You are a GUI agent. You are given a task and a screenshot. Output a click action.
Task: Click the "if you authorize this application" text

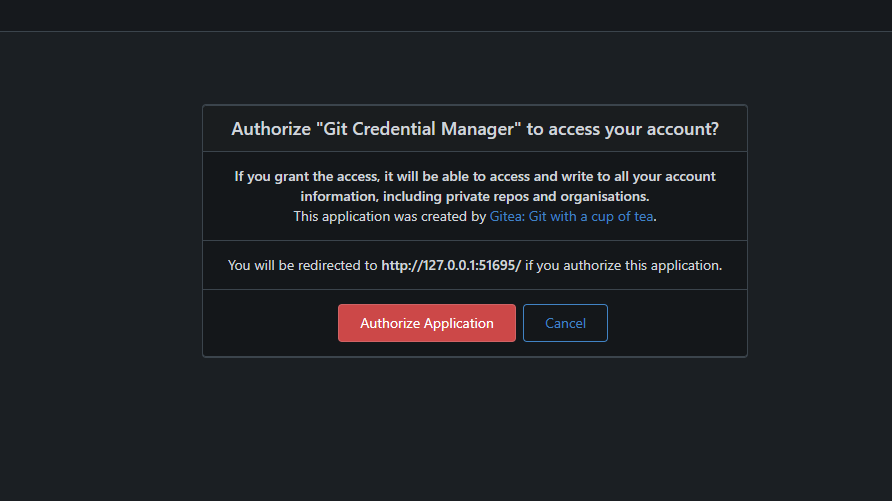coord(623,266)
